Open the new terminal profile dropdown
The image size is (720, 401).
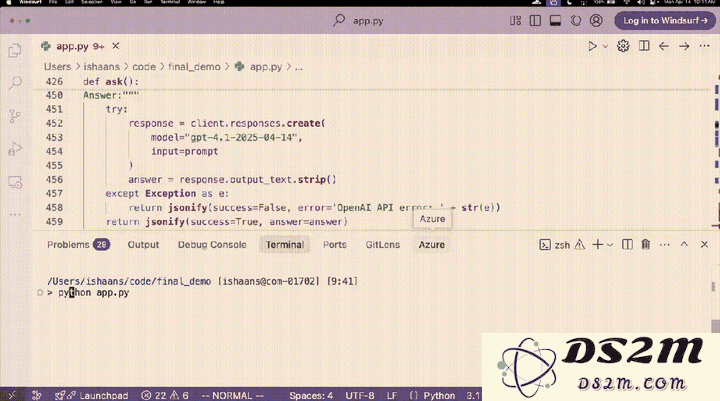click(x=610, y=245)
